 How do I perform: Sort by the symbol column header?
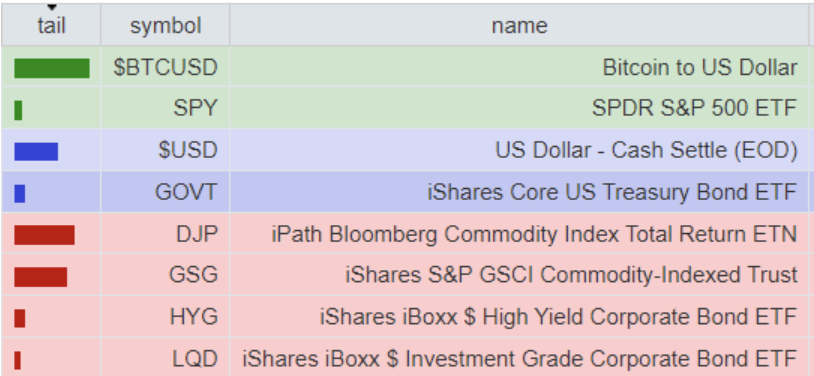coord(165,25)
